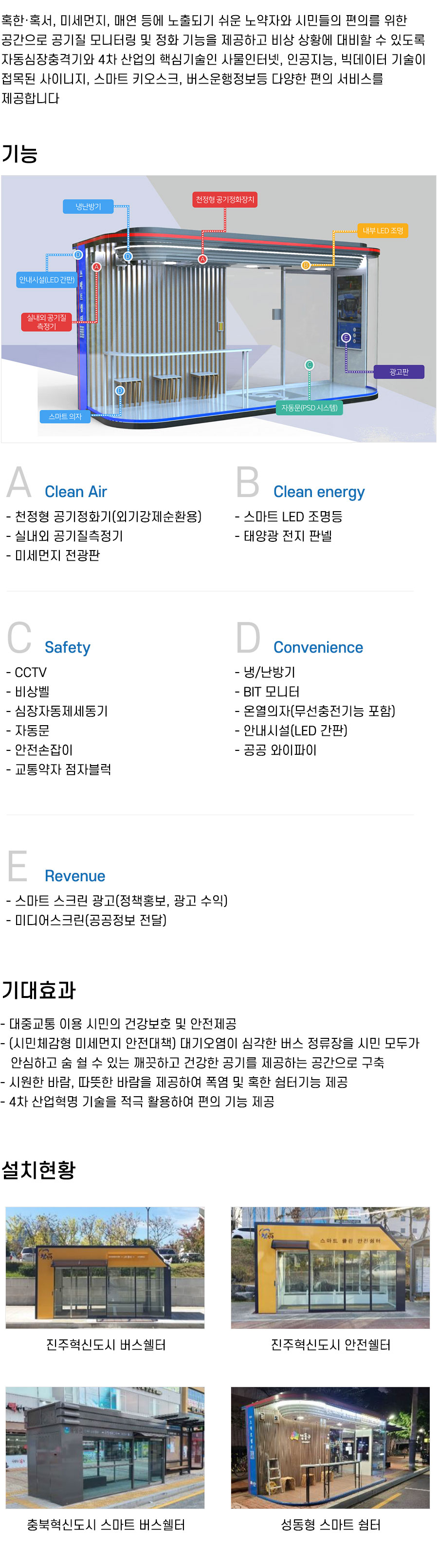The width and height of the screenshot is (438, 1568).
Task: Open the 충북혁신도시 스마트 버스쉘터 photo
Action: click(106, 1447)
